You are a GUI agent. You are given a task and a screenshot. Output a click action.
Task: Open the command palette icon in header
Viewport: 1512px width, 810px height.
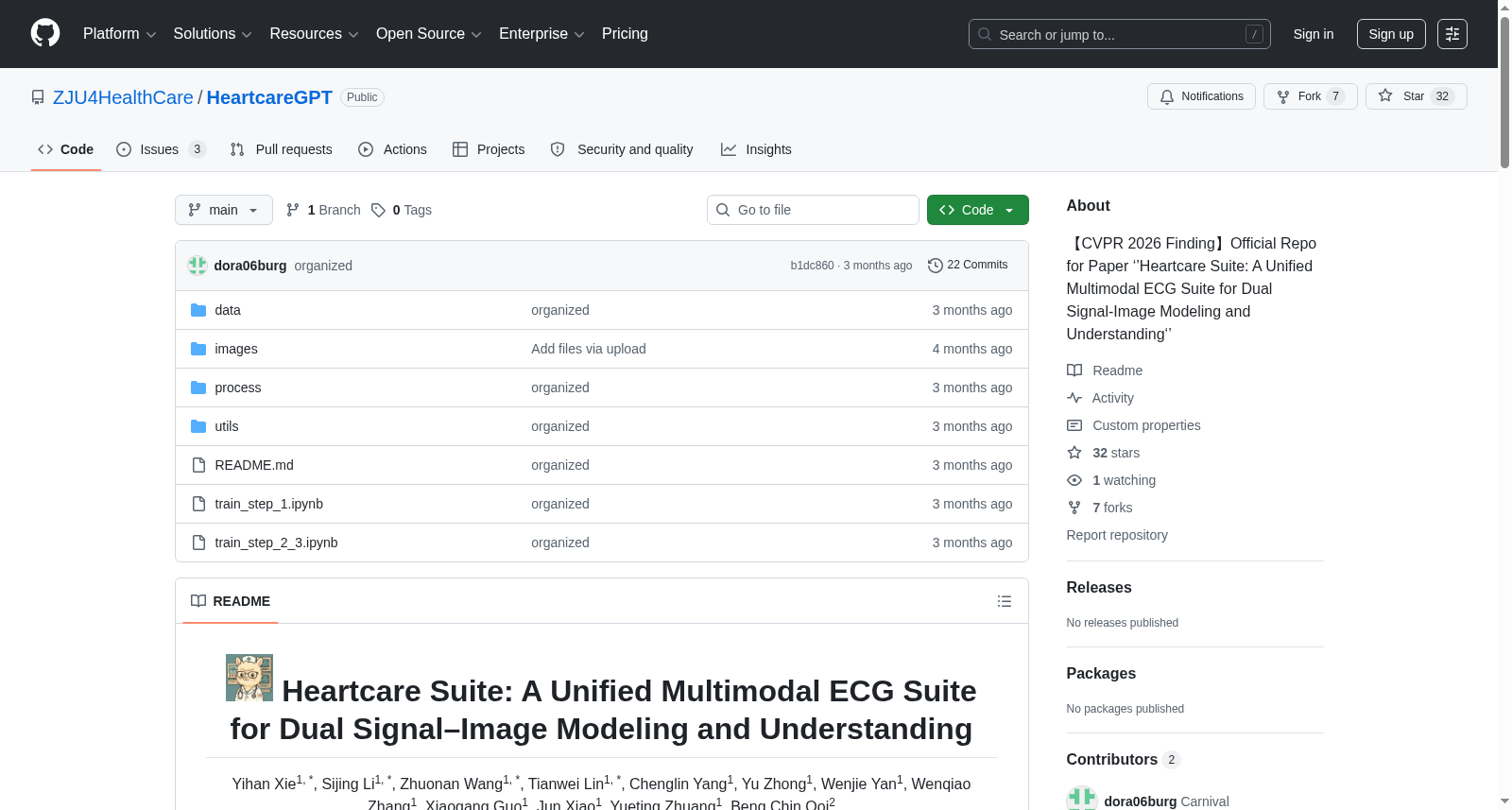[x=1452, y=34]
